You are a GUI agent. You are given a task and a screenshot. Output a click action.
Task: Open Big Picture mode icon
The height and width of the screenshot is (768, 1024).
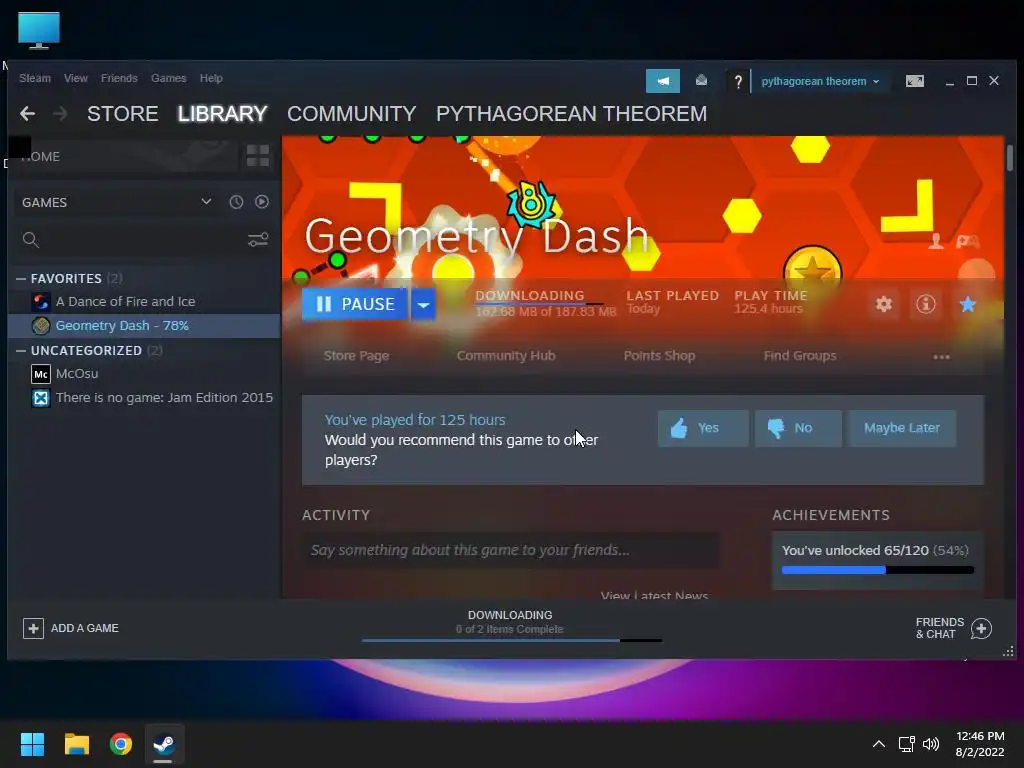pyautogui.click(x=914, y=81)
